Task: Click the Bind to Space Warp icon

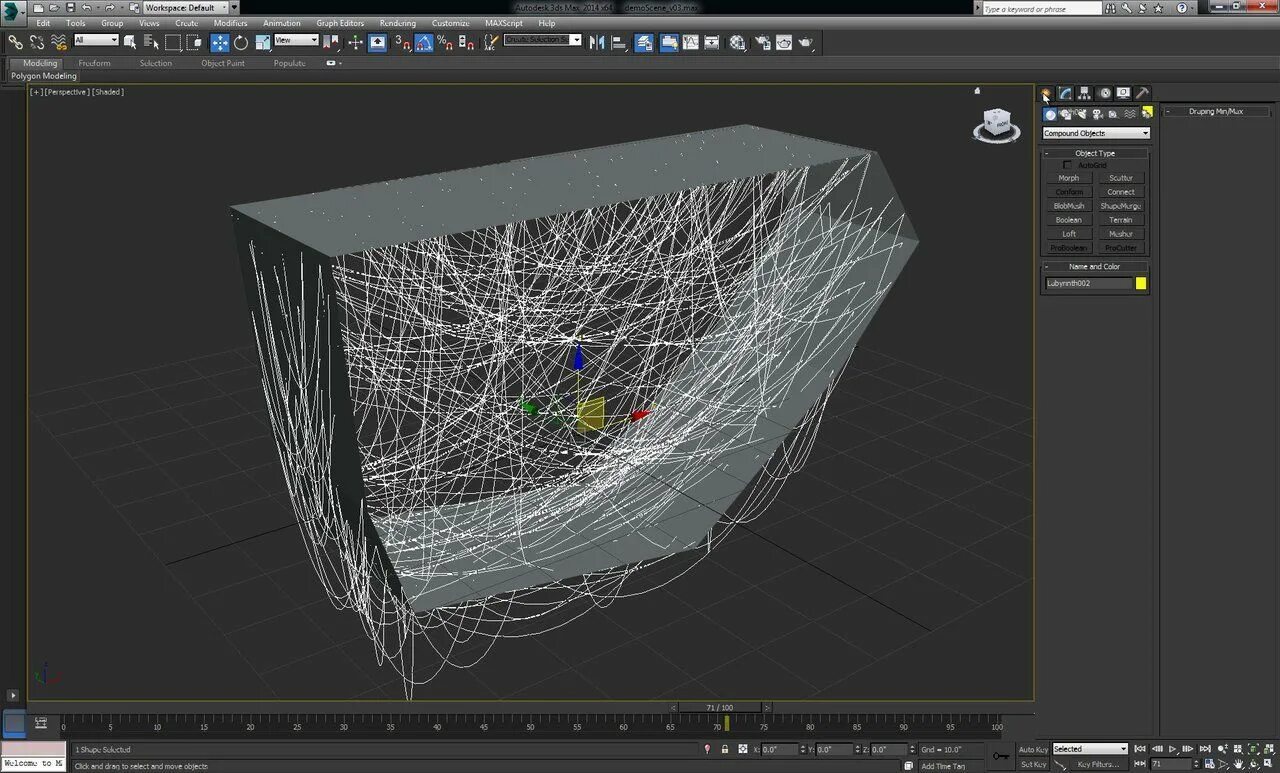Action: click(59, 42)
